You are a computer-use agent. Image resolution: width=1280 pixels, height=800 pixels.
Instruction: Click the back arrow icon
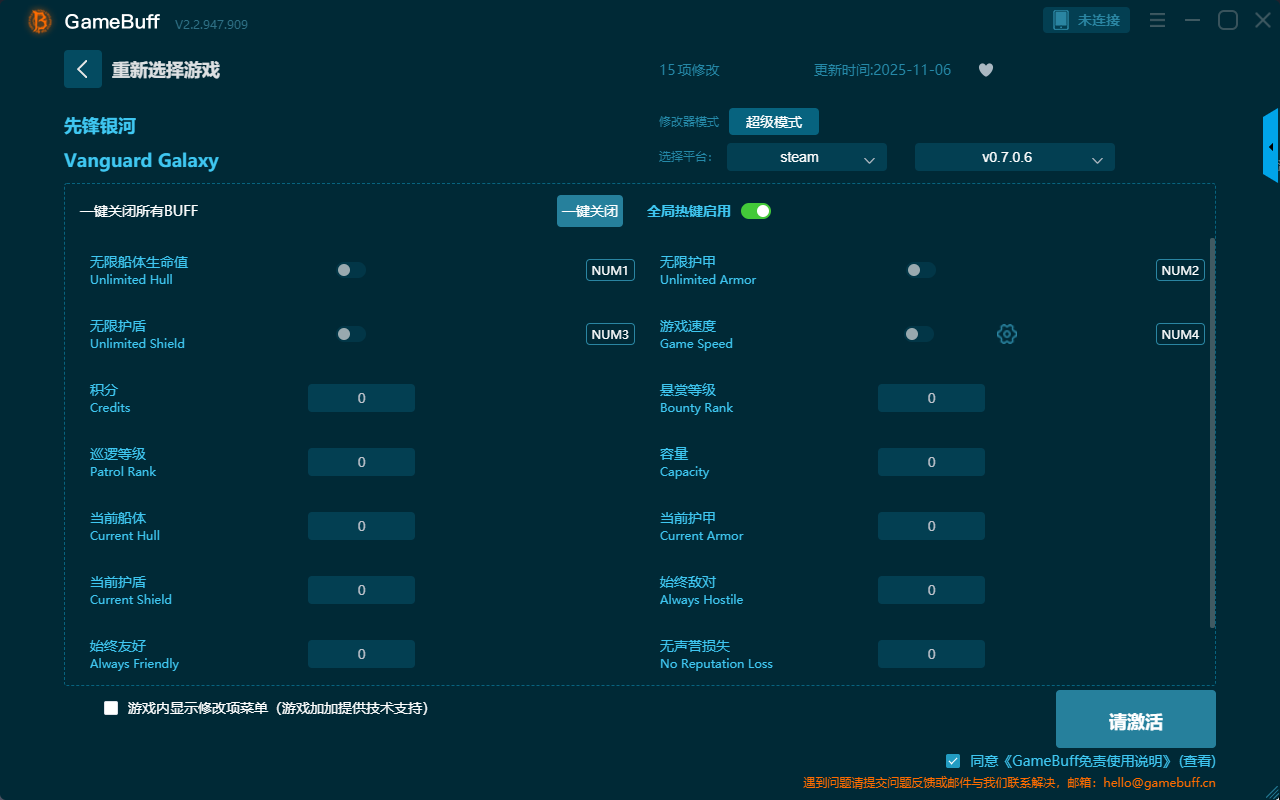83,69
